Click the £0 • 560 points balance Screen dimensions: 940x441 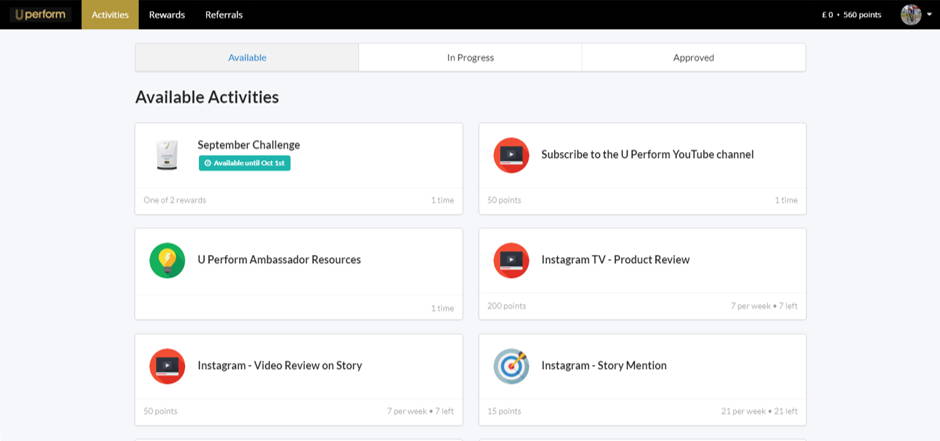[x=851, y=15]
